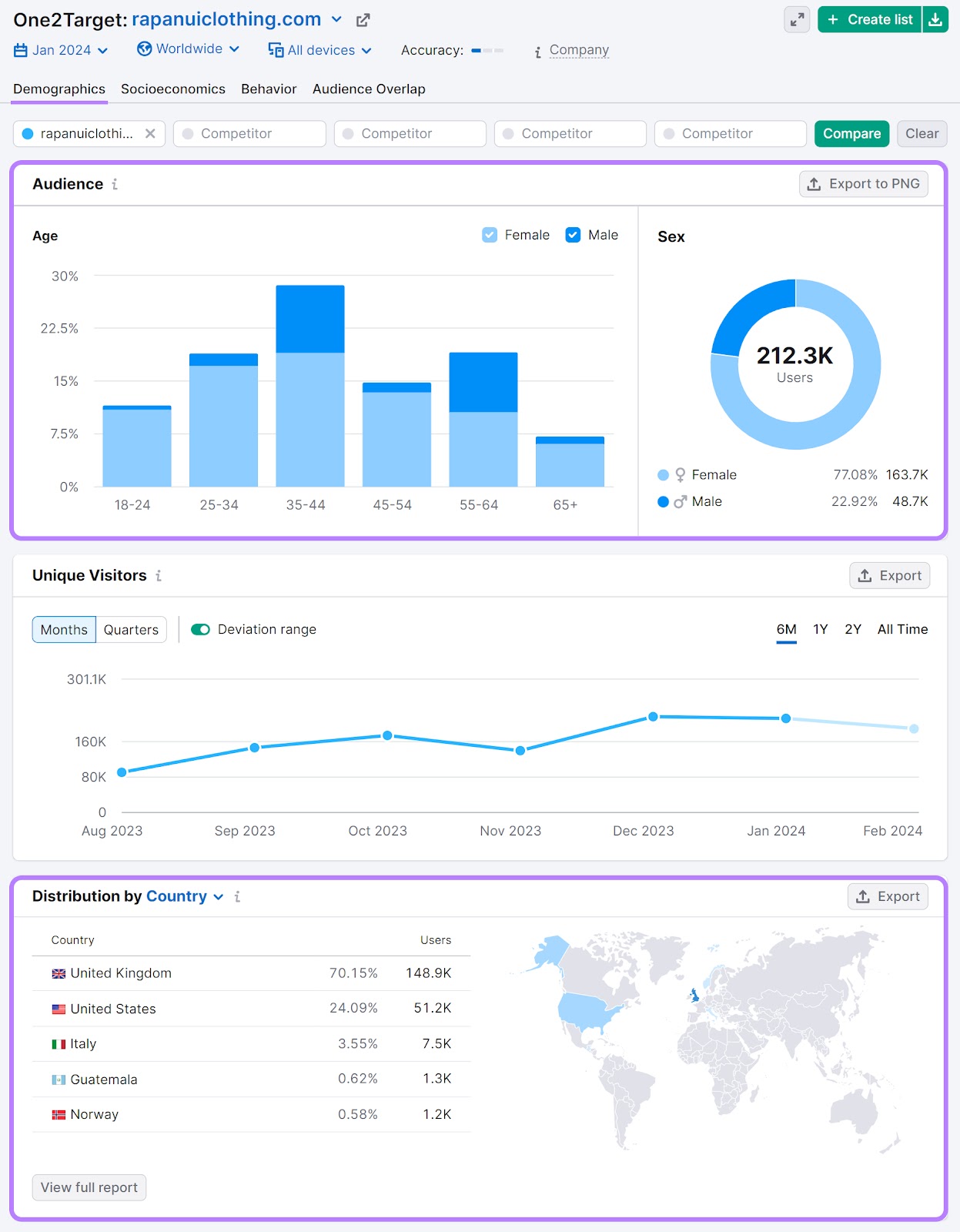Image resolution: width=960 pixels, height=1232 pixels.
Task: Click the expand fullscreen icon
Action: (x=797, y=20)
